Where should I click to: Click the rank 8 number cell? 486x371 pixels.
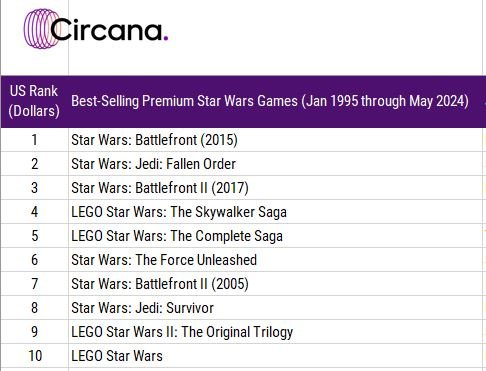click(34, 308)
